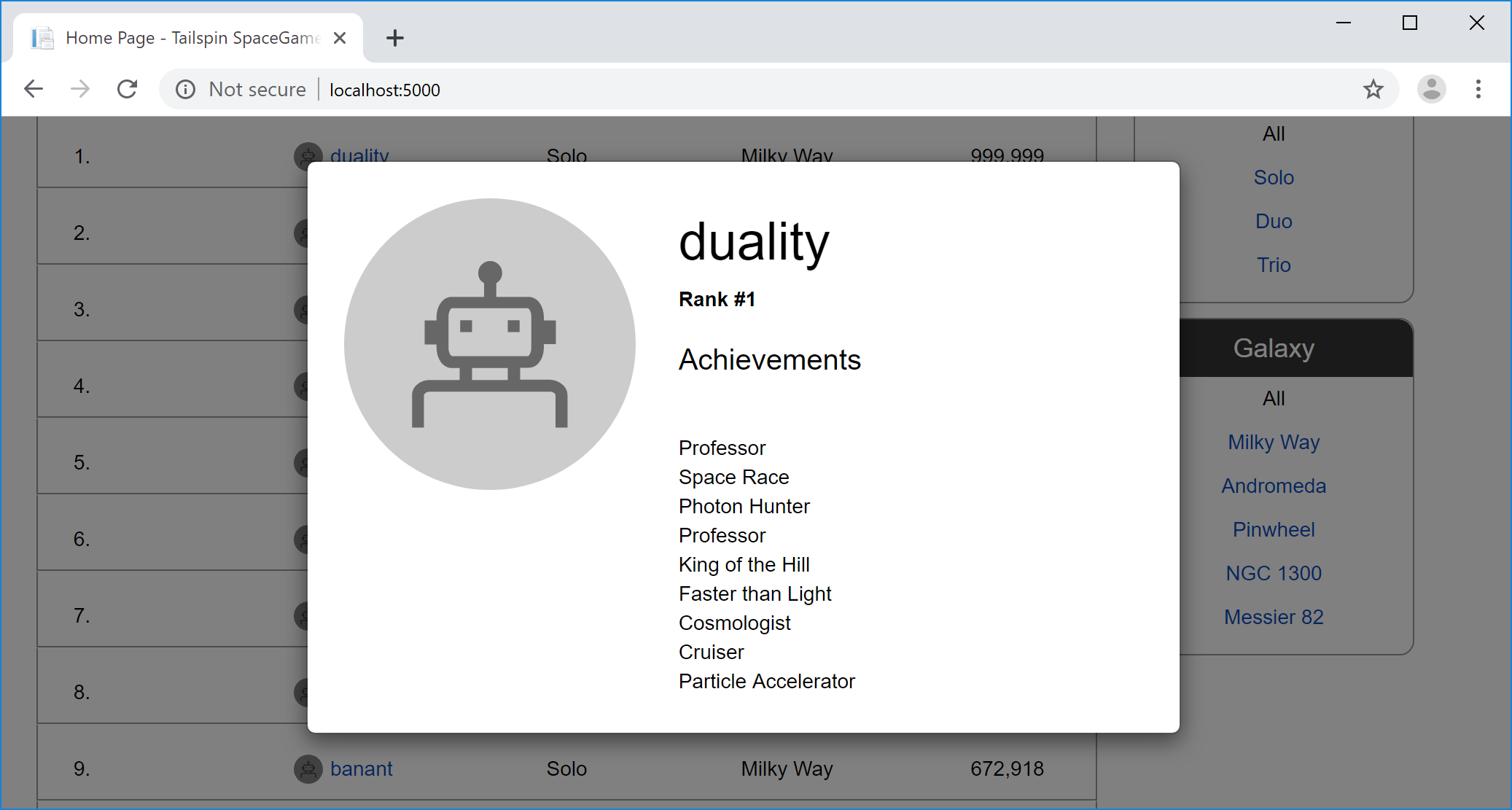
Task: Select All in the Galaxy filter
Action: click(x=1274, y=398)
